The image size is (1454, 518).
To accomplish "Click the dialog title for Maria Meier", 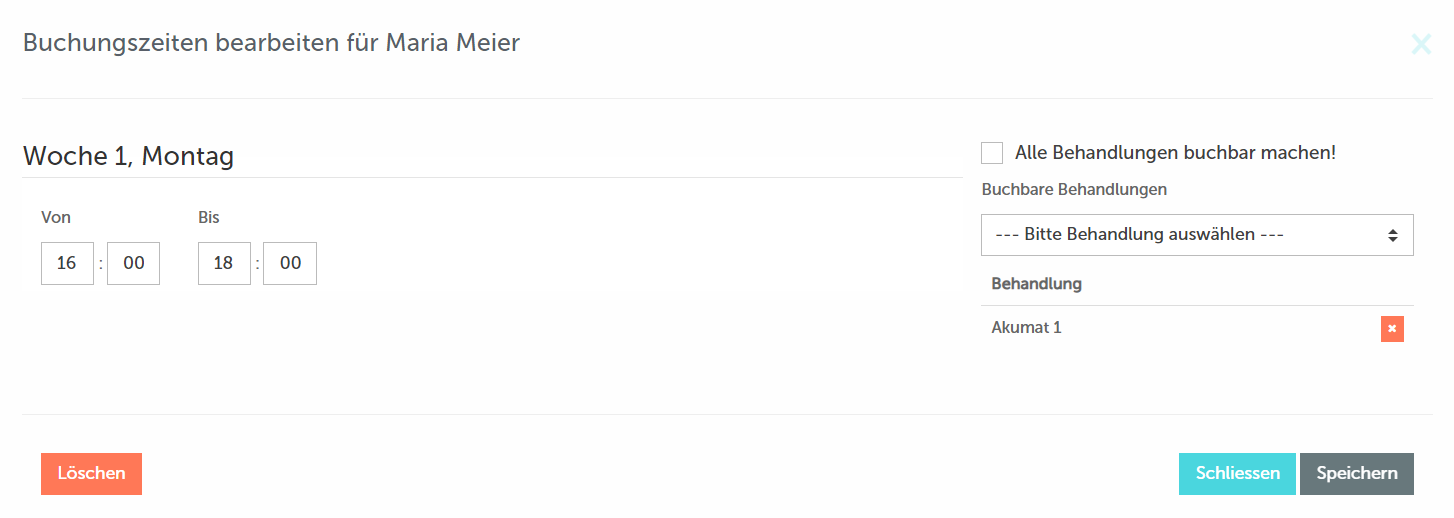I will click(271, 43).
